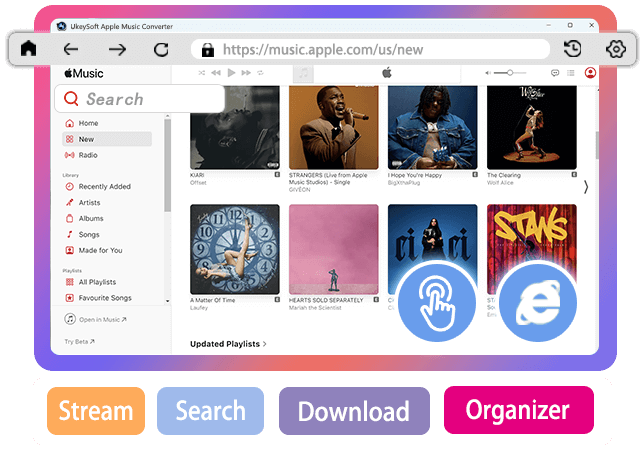Open the playing next queue list icon

point(571,73)
